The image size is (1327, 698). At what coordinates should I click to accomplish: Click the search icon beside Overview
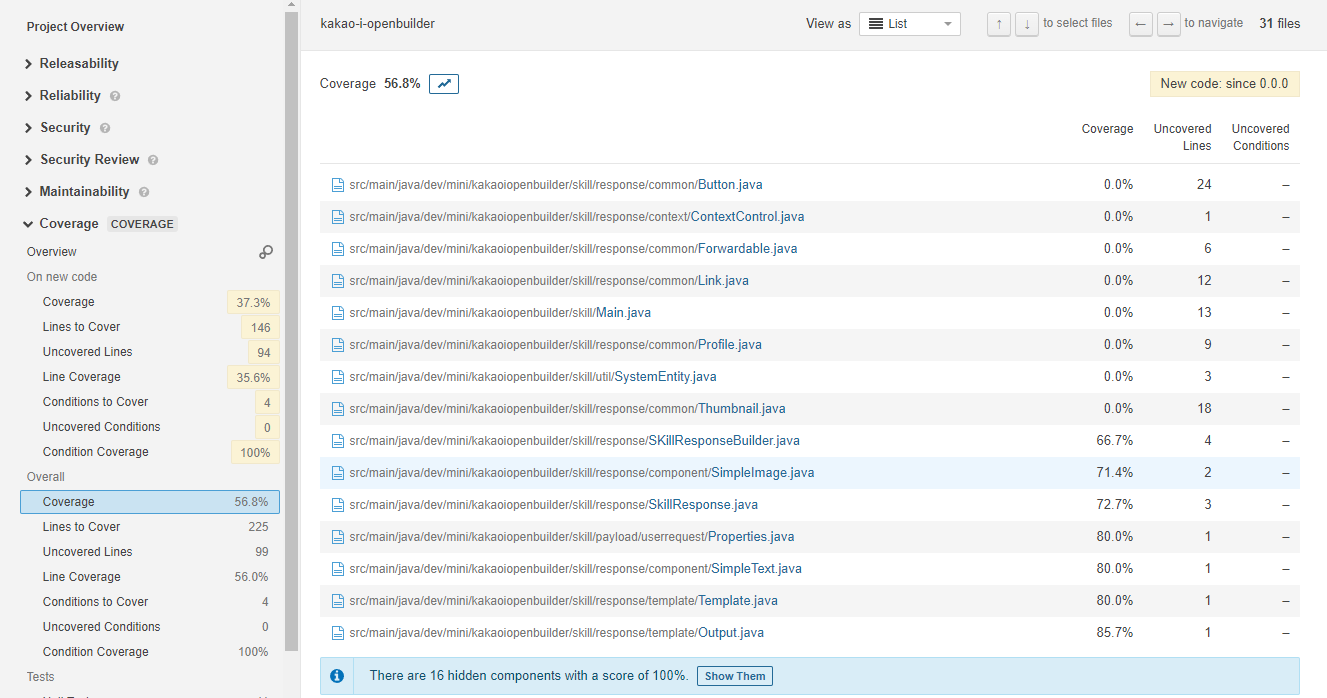265,252
